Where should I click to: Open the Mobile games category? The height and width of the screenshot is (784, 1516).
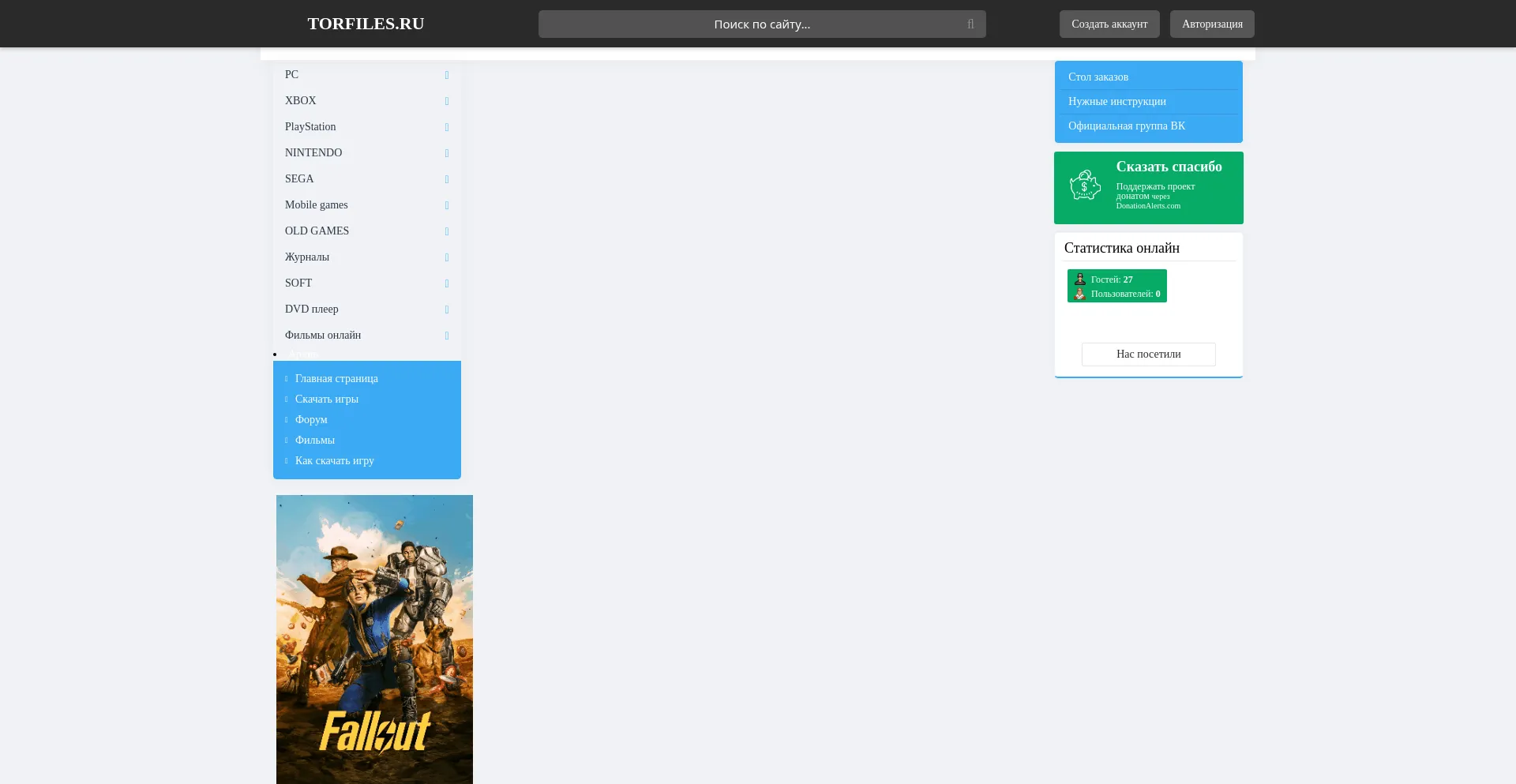[x=316, y=204]
